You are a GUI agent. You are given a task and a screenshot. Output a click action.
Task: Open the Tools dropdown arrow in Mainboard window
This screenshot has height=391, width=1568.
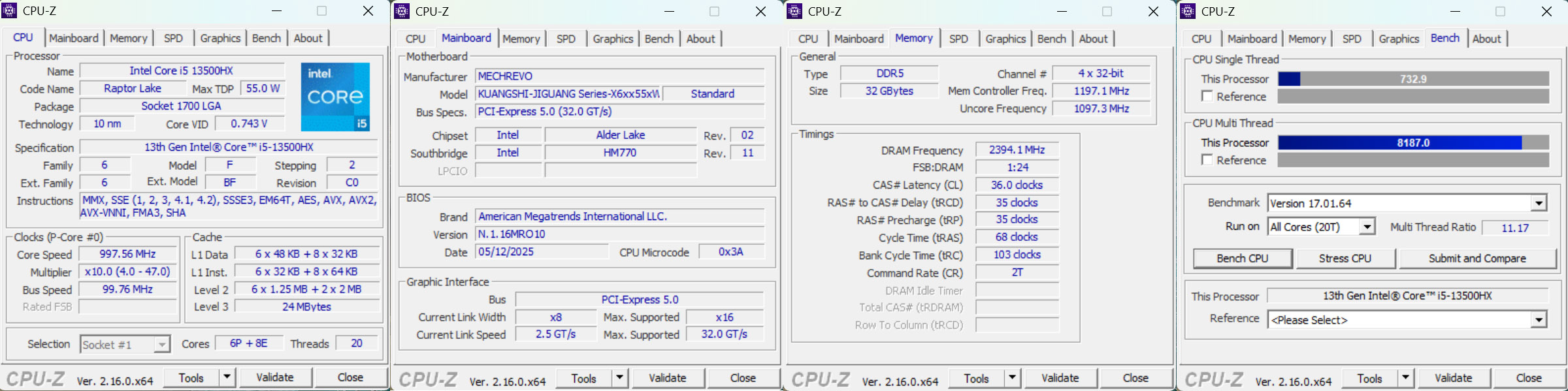619,378
